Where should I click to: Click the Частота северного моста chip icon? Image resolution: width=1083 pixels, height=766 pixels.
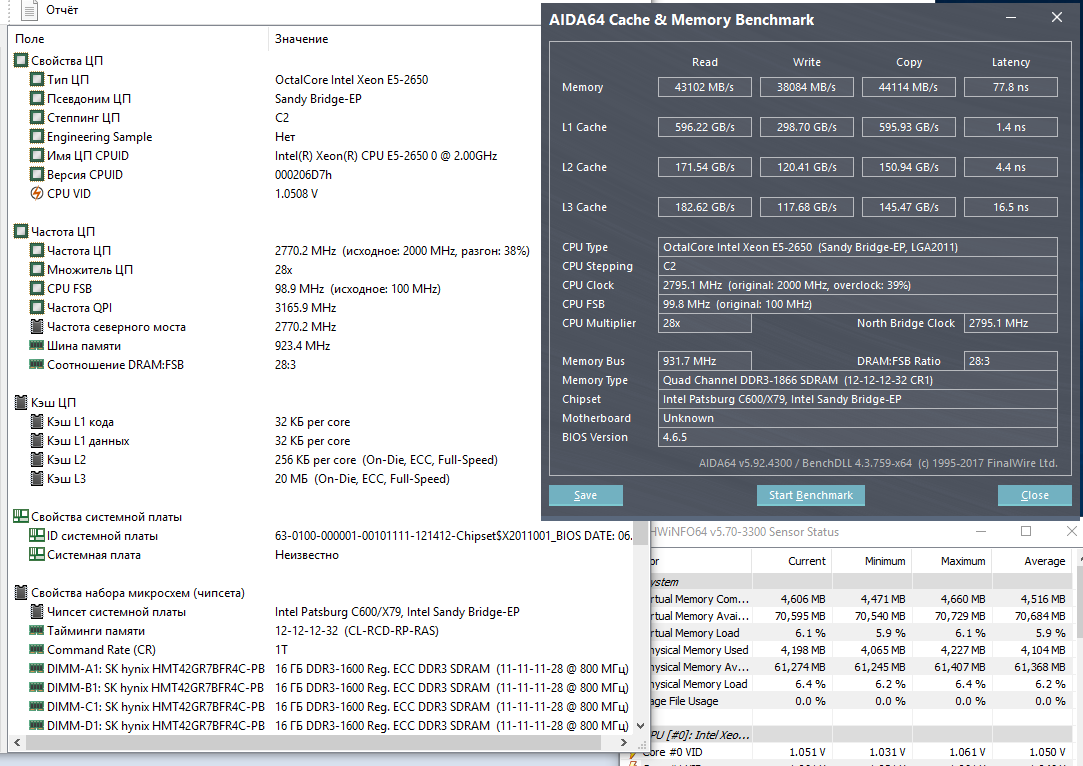coord(37,327)
